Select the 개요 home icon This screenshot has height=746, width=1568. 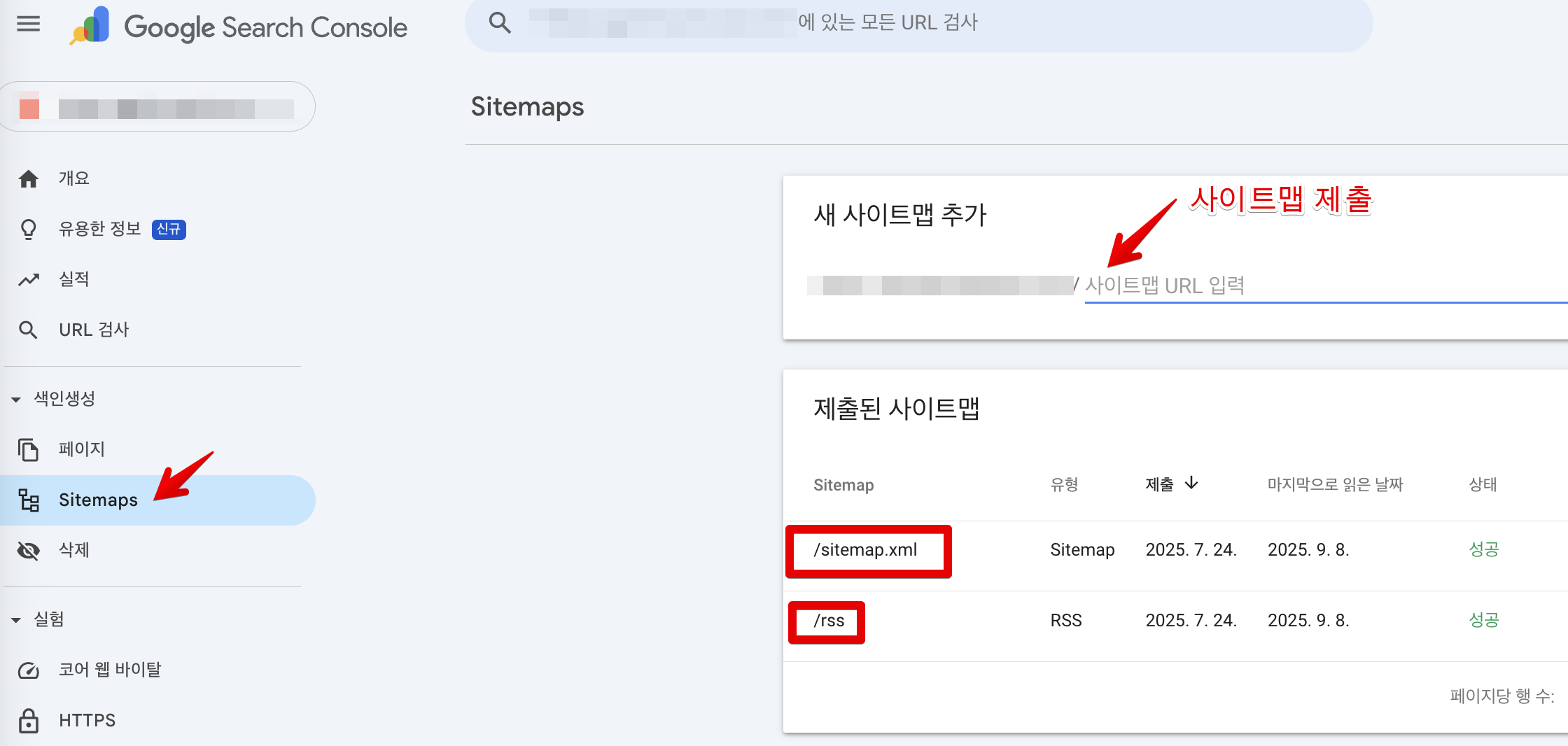click(x=29, y=178)
